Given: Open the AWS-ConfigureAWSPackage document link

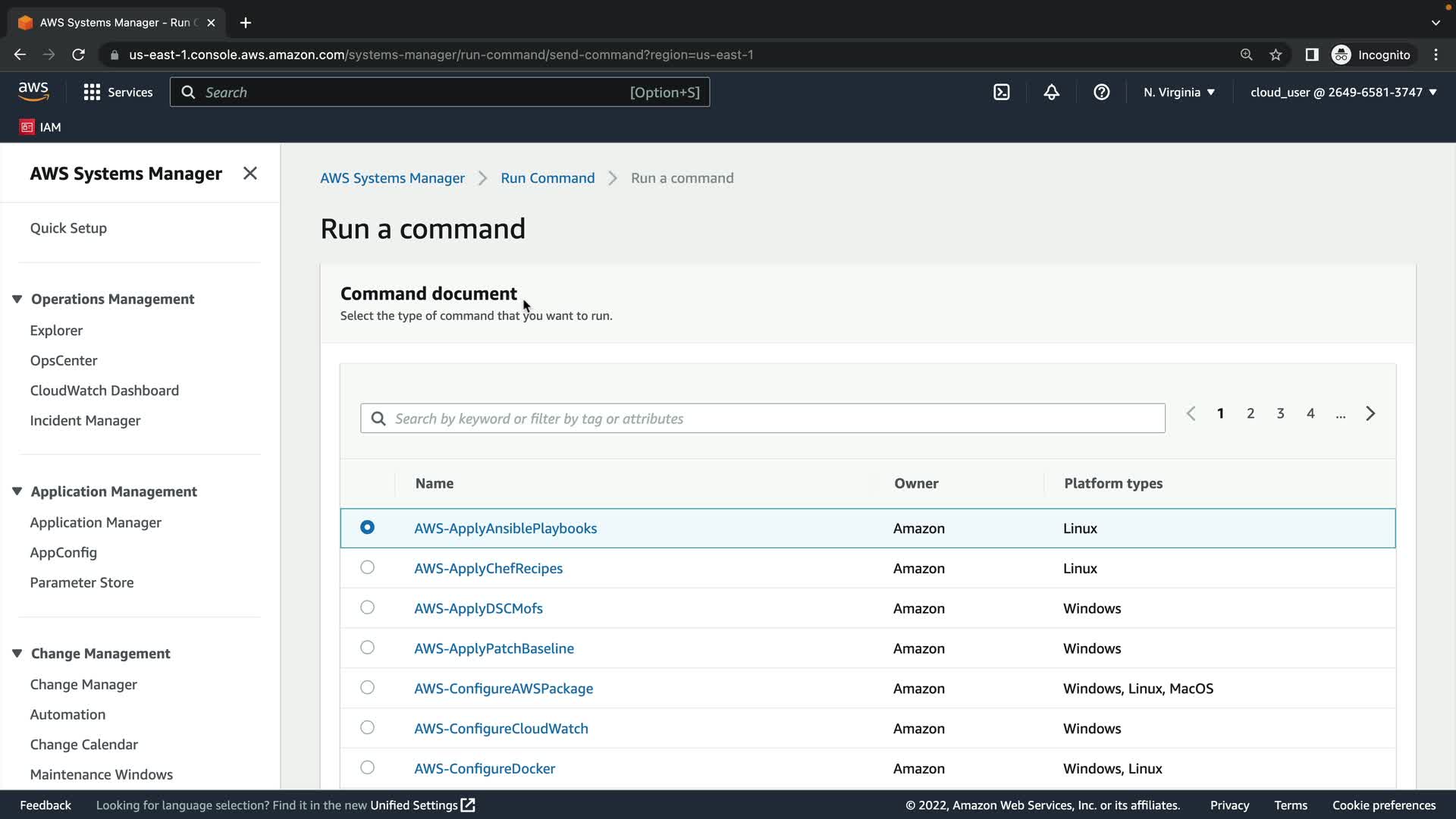Looking at the screenshot, I should click(504, 689).
